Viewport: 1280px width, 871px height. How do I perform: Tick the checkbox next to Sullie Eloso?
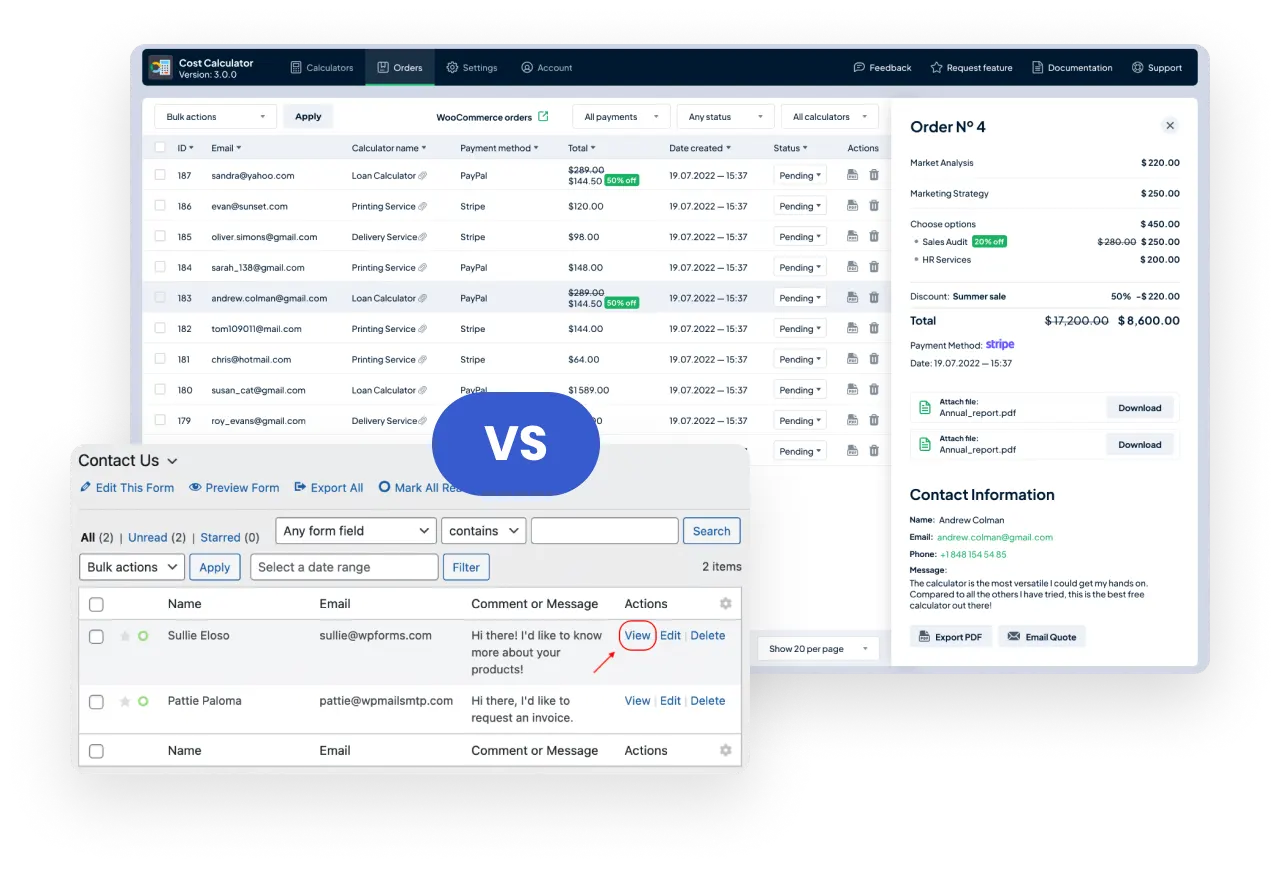(x=96, y=636)
